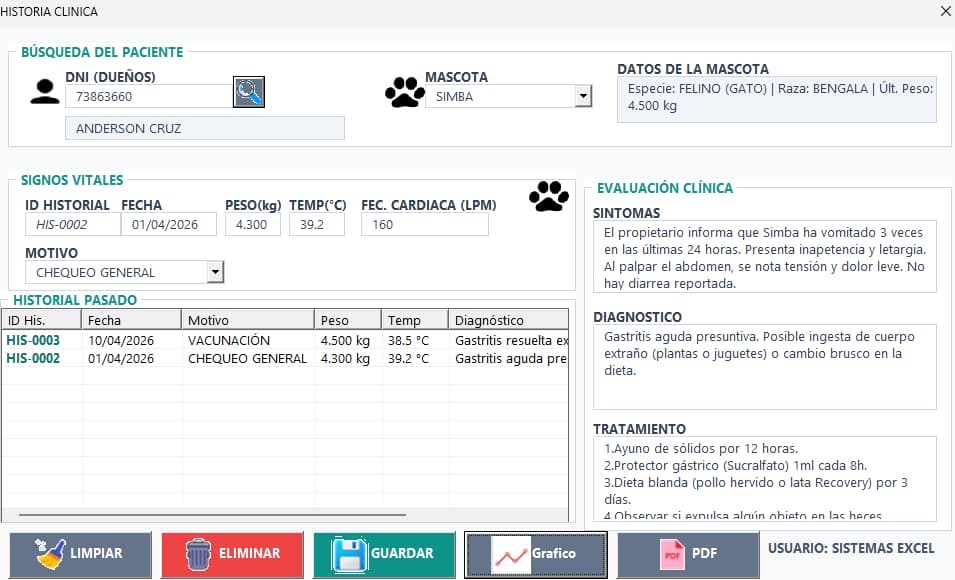The height and width of the screenshot is (580, 955).
Task: Click the floppy disk icon on GUARDAR
Action: coord(349,554)
